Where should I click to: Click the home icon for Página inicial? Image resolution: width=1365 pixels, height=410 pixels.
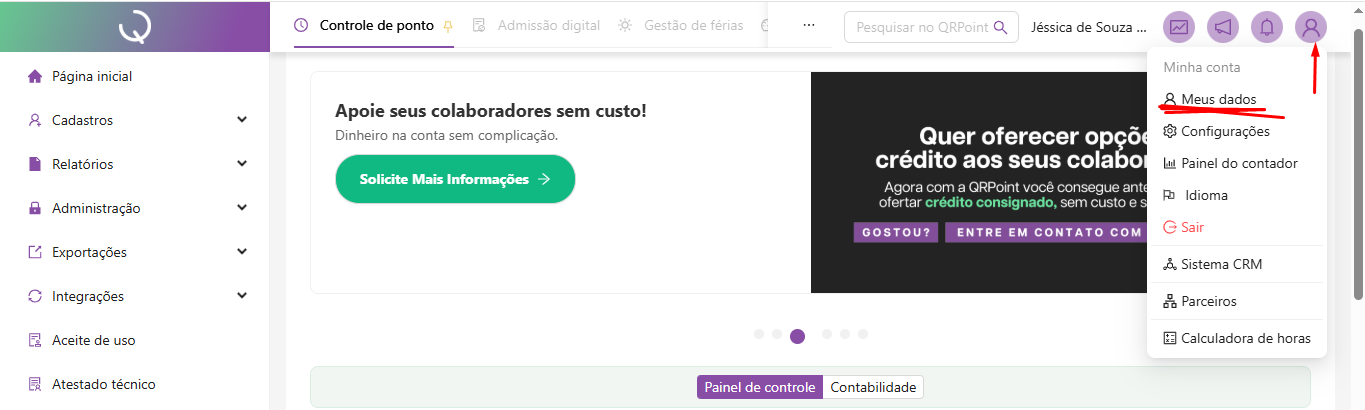coord(35,76)
